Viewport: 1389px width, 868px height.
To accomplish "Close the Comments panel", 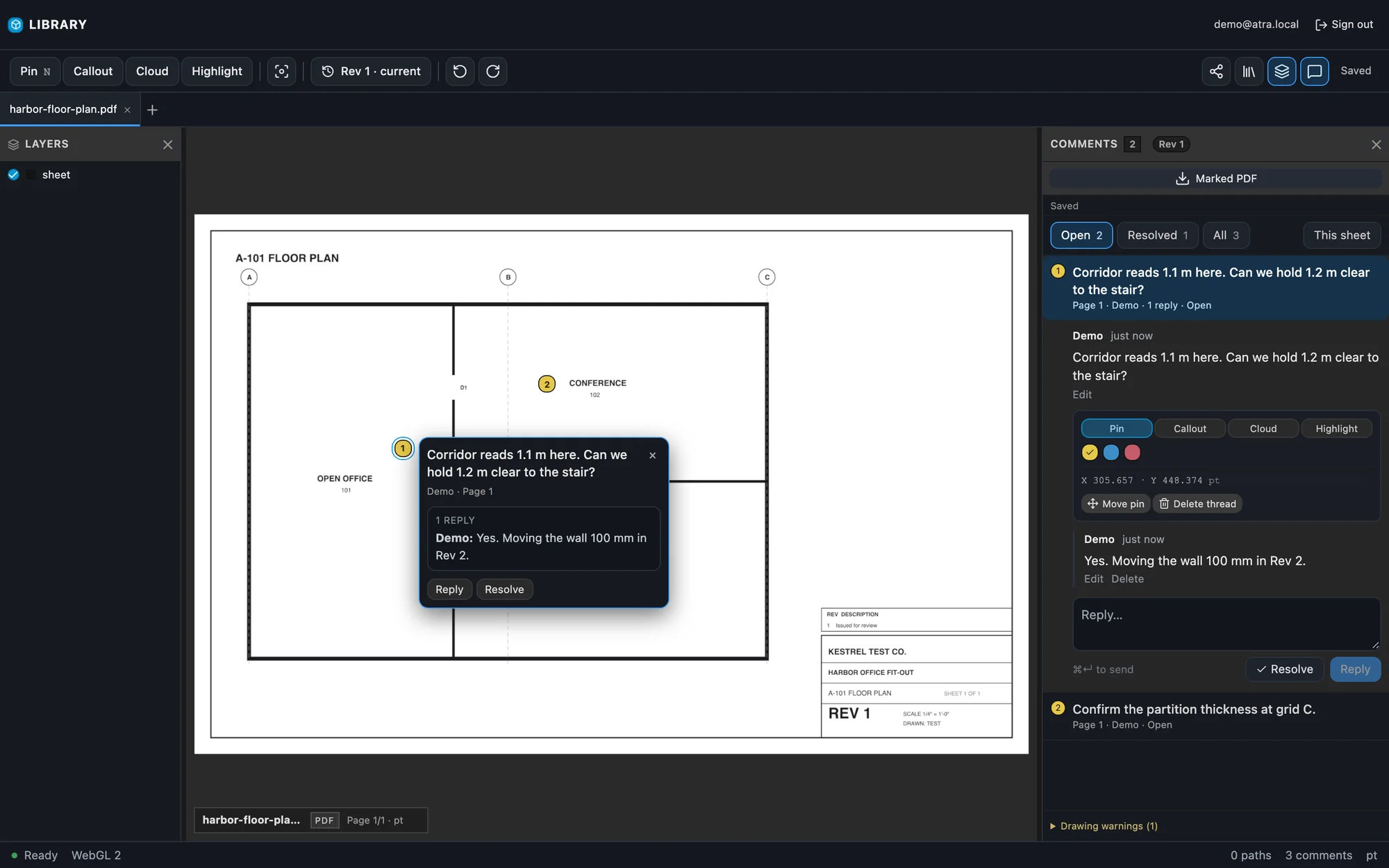I will [1376, 144].
